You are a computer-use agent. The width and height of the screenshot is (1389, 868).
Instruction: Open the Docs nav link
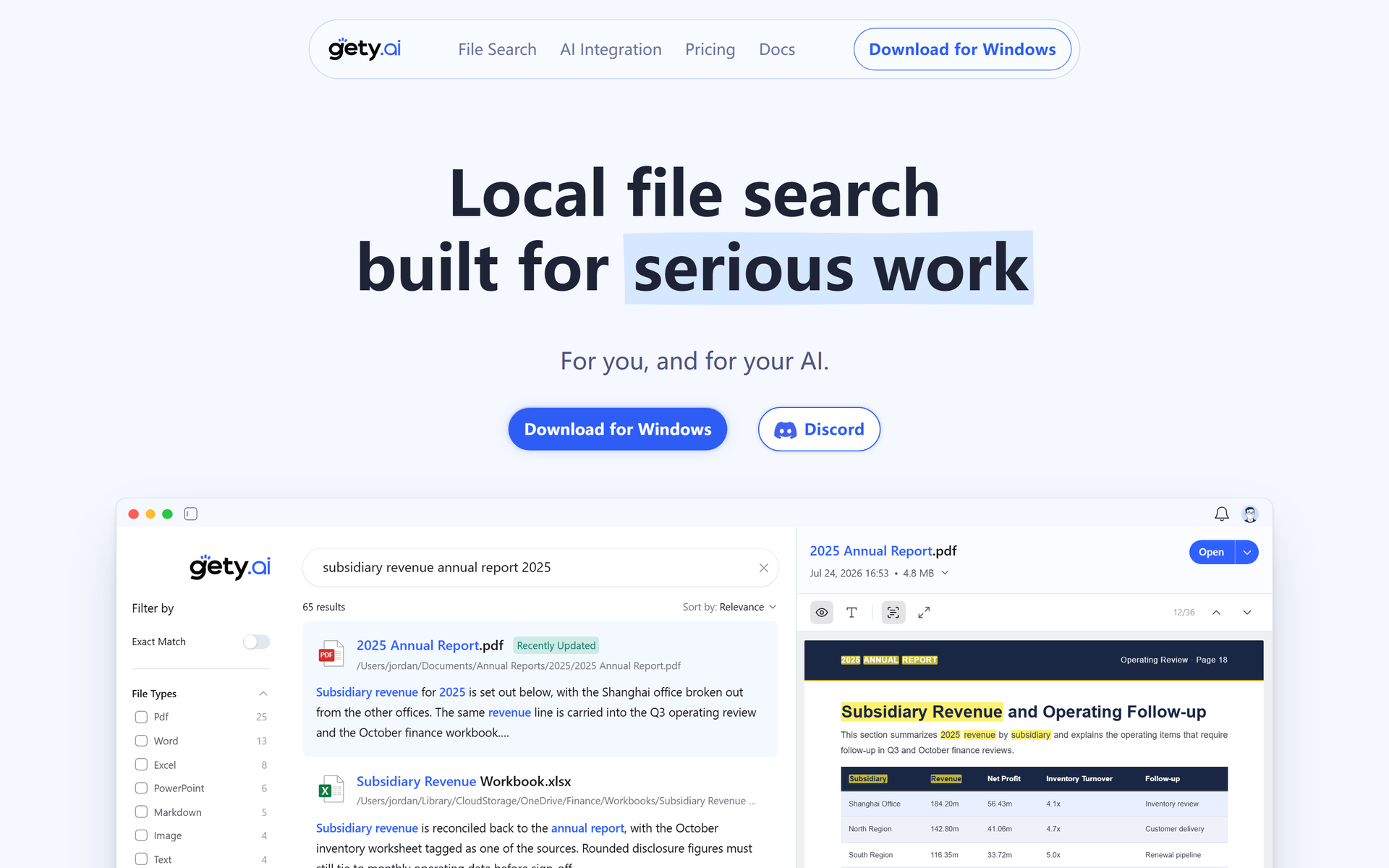777,49
